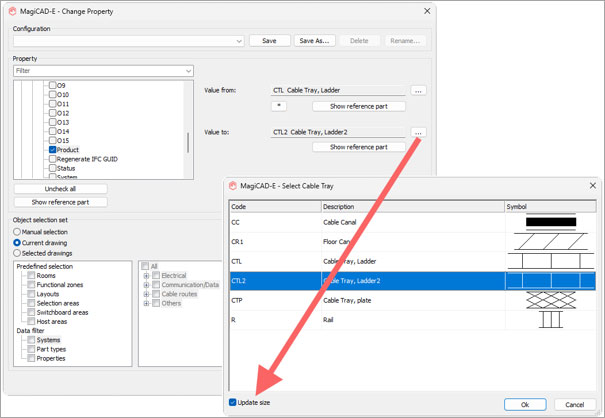This screenshot has width=605, height=418.
Task: Check Selection areas checkbox
Action: [x=31, y=303]
